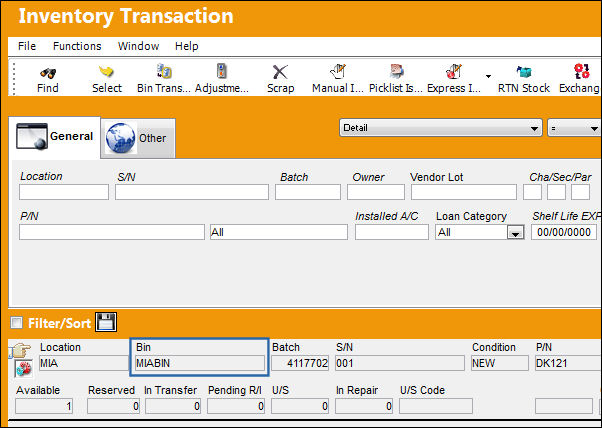Click the Find binoculars icon
The image size is (602, 428).
click(x=48, y=73)
